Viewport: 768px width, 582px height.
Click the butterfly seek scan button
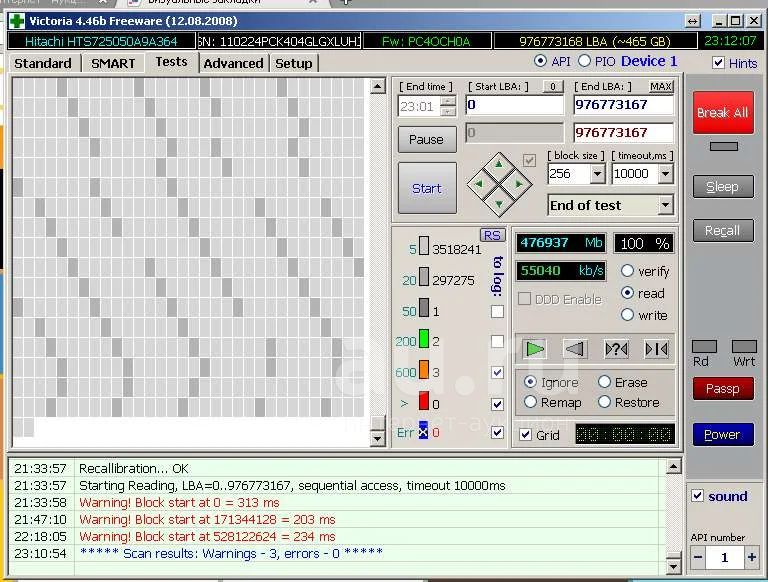(656, 349)
